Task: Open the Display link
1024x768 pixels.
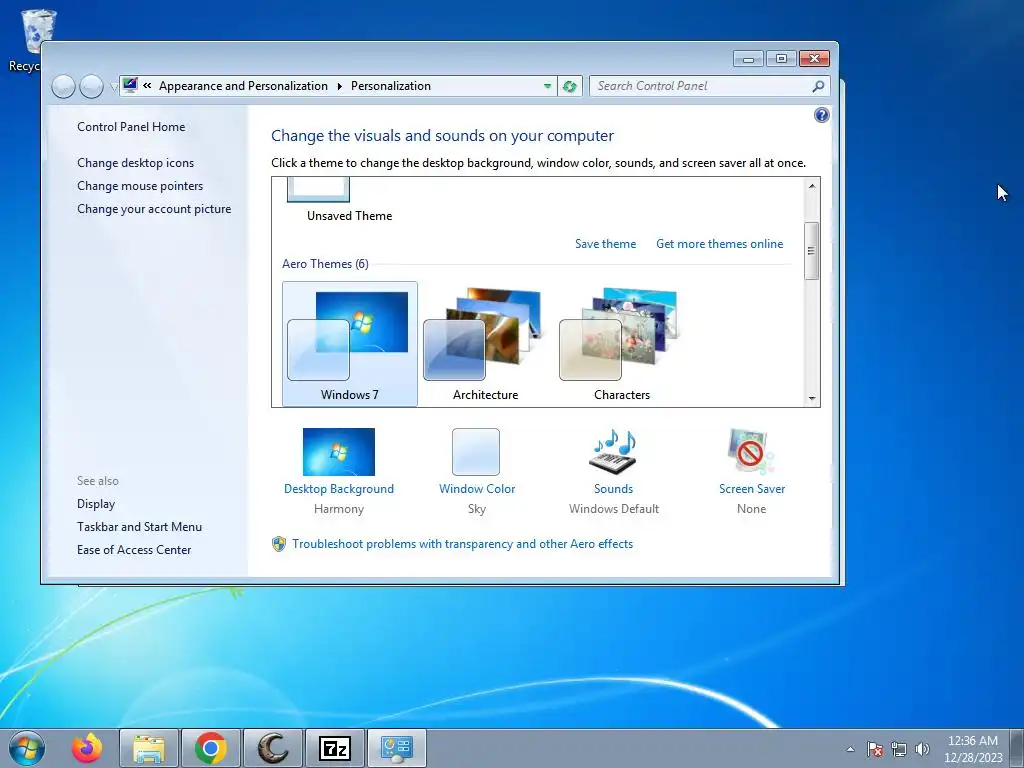Action: (96, 504)
